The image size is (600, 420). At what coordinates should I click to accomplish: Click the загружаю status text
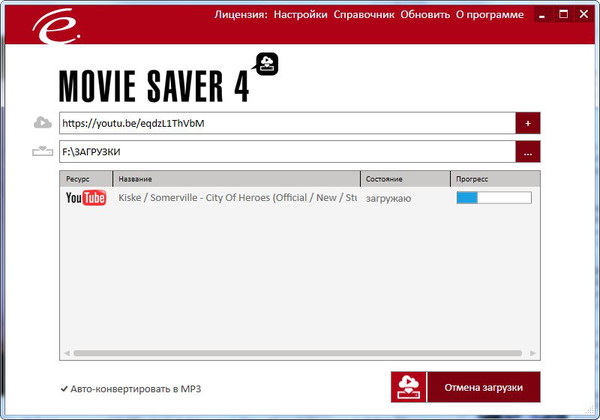[388, 199]
